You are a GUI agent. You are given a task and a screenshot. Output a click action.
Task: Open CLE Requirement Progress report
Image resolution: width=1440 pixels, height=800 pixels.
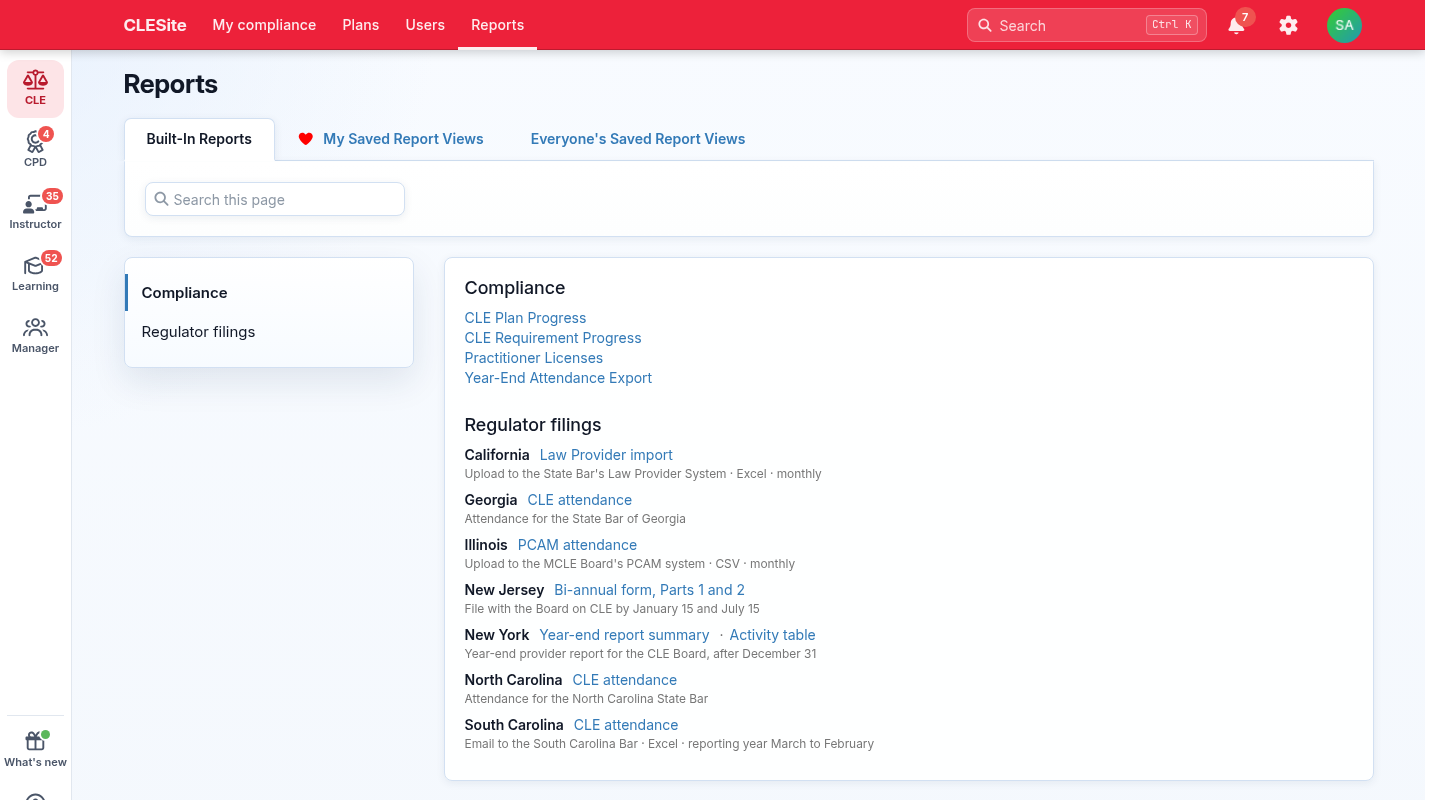coord(553,338)
